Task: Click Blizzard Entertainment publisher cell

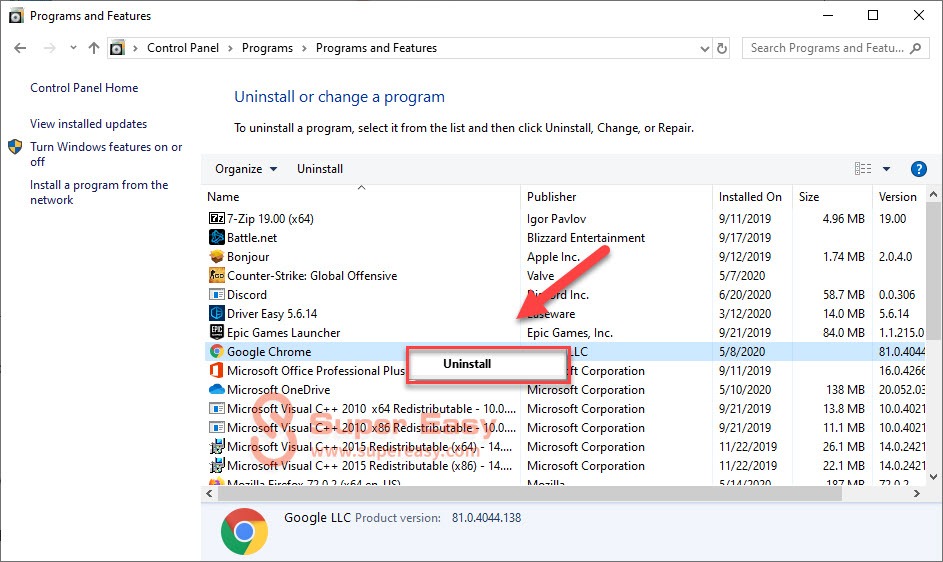Action: pyautogui.click(x=586, y=238)
